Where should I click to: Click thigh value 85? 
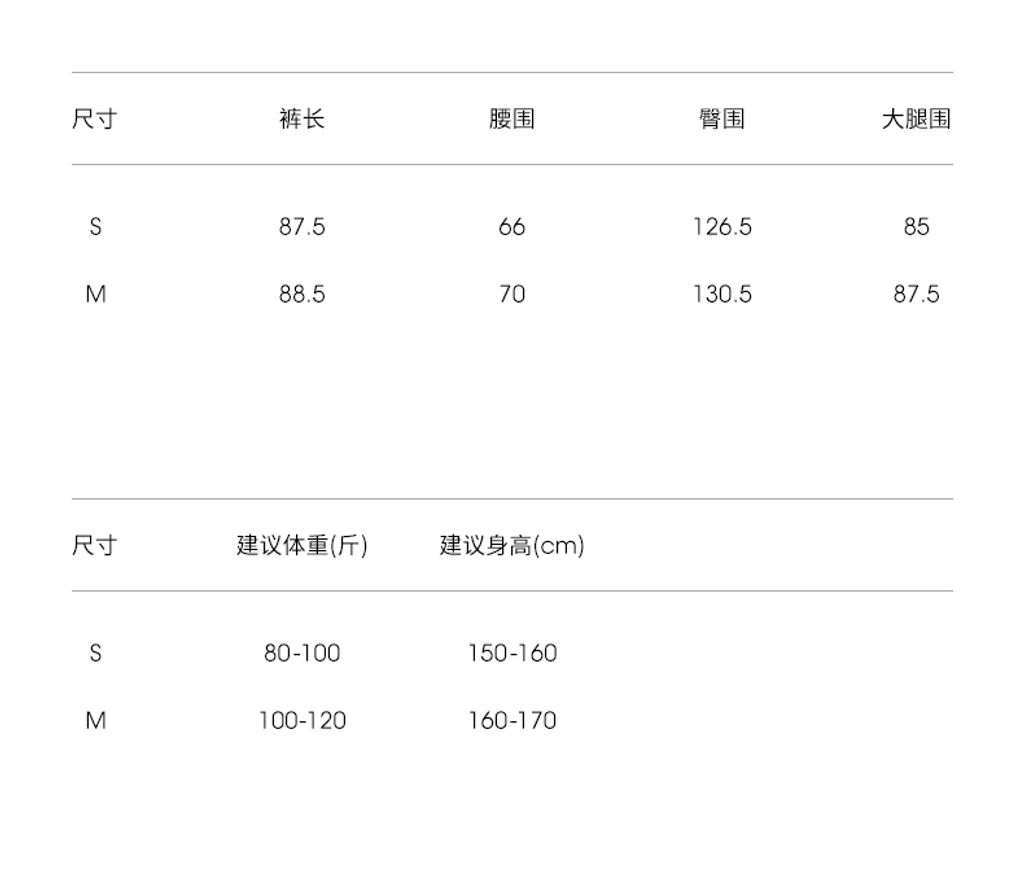click(916, 227)
